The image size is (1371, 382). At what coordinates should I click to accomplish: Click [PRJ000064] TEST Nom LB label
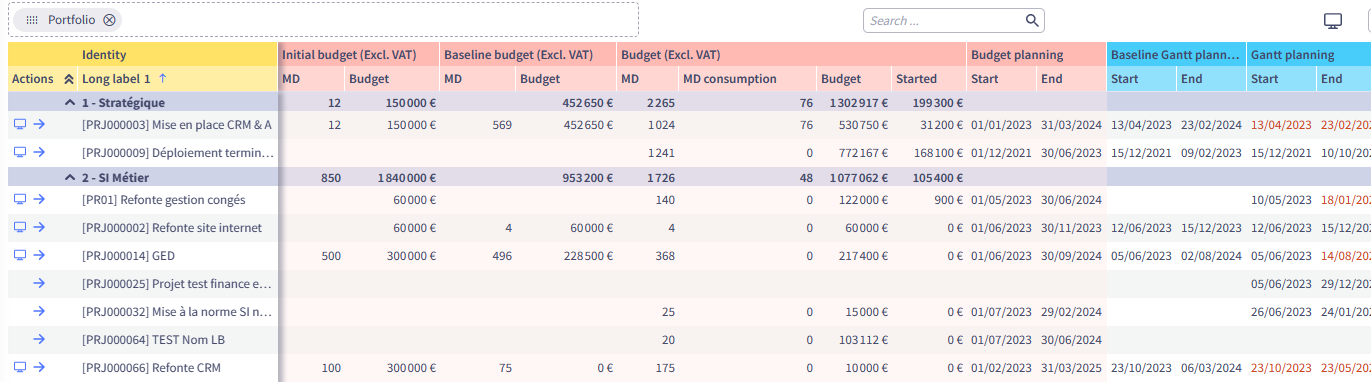click(x=153, y=339)
